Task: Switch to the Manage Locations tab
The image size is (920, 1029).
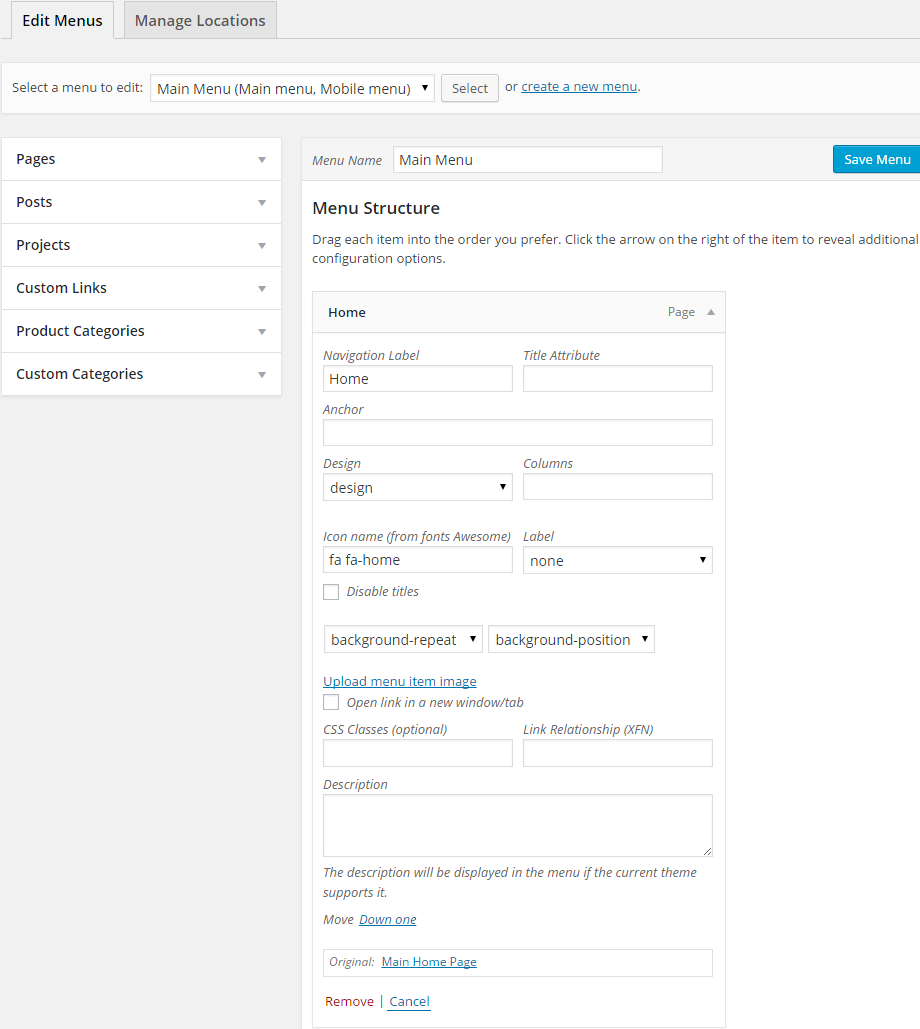Action: 200,20
